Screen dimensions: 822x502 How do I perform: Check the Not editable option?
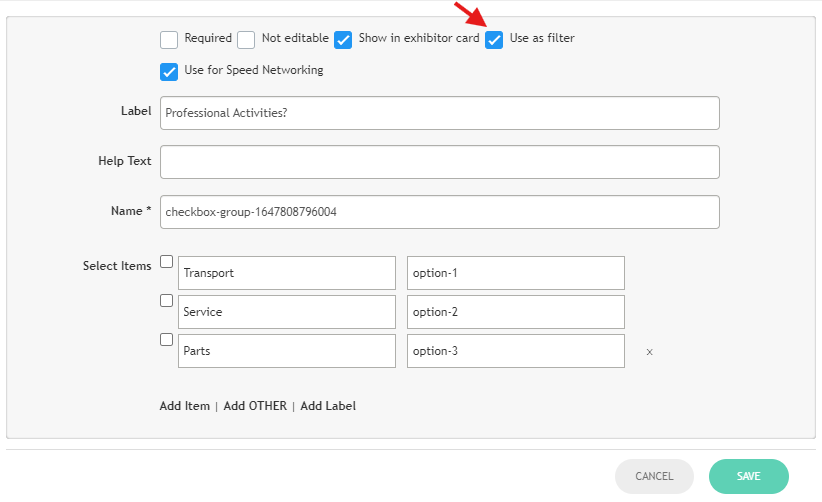coord(246,40)
